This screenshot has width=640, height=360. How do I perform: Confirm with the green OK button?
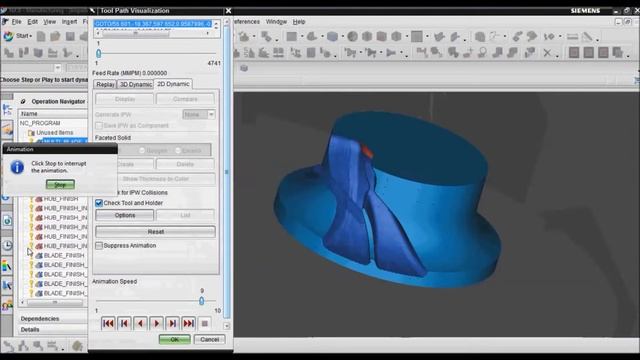tap(175, 340)
